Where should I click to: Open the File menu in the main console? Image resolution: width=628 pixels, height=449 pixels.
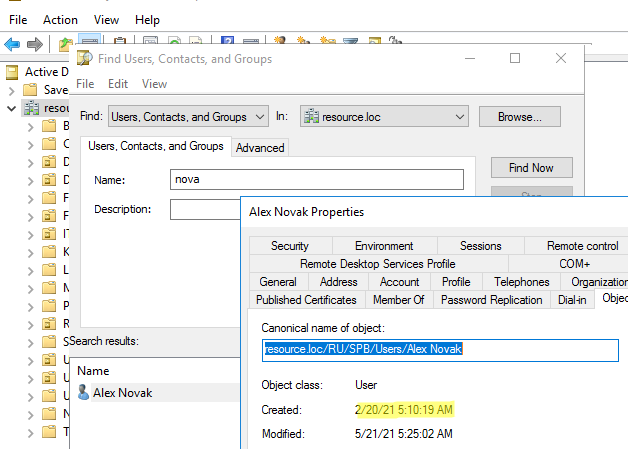(18, 20)
